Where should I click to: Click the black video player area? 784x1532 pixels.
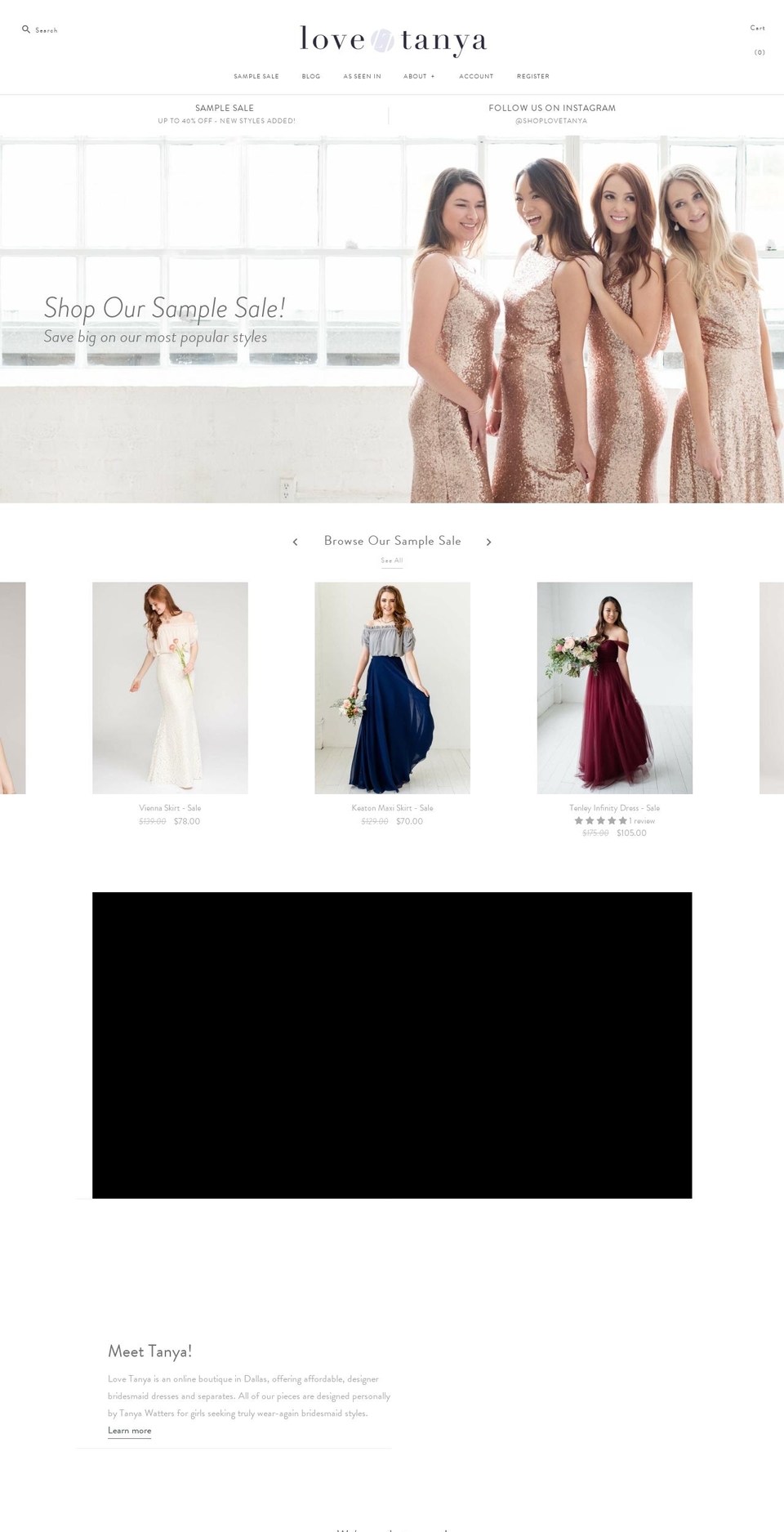coord(392,1045)
